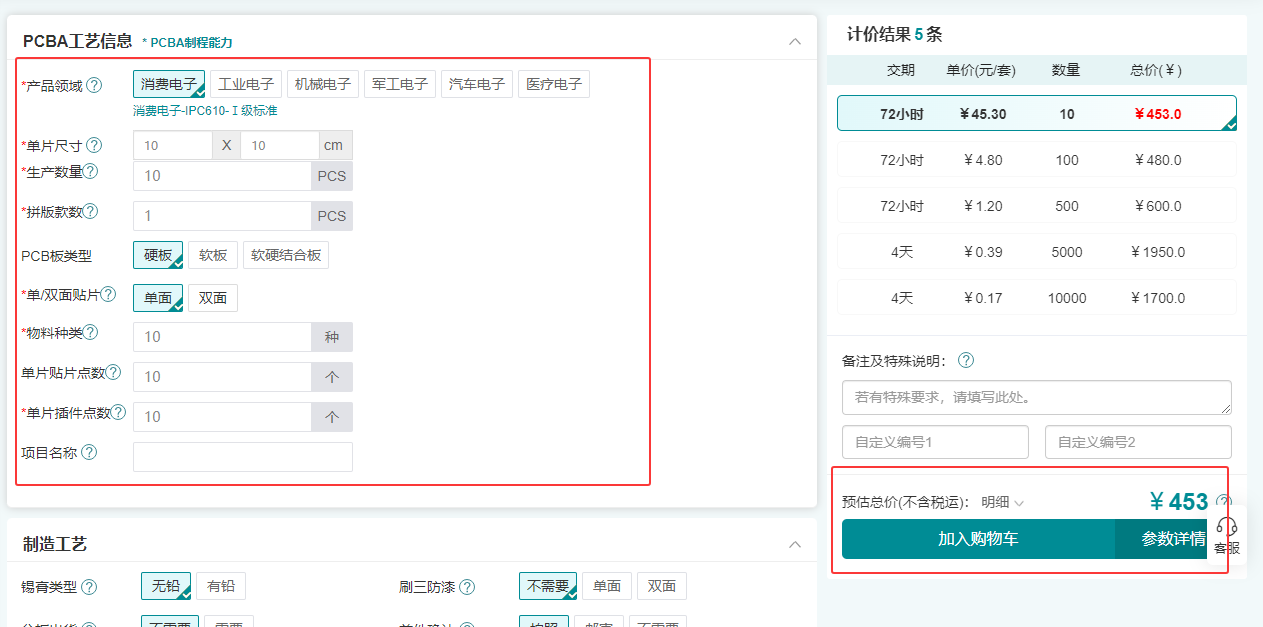The height and width of the screenshot is (627, 1263).
Task: Click help icon next to 项目名称
Action: coord(89,452)
